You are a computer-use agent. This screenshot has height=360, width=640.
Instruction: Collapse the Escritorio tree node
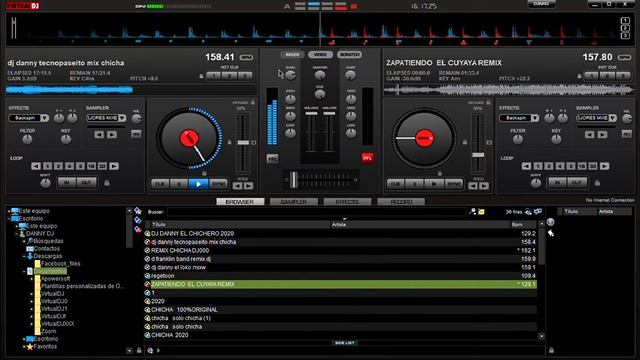(9, 219)
